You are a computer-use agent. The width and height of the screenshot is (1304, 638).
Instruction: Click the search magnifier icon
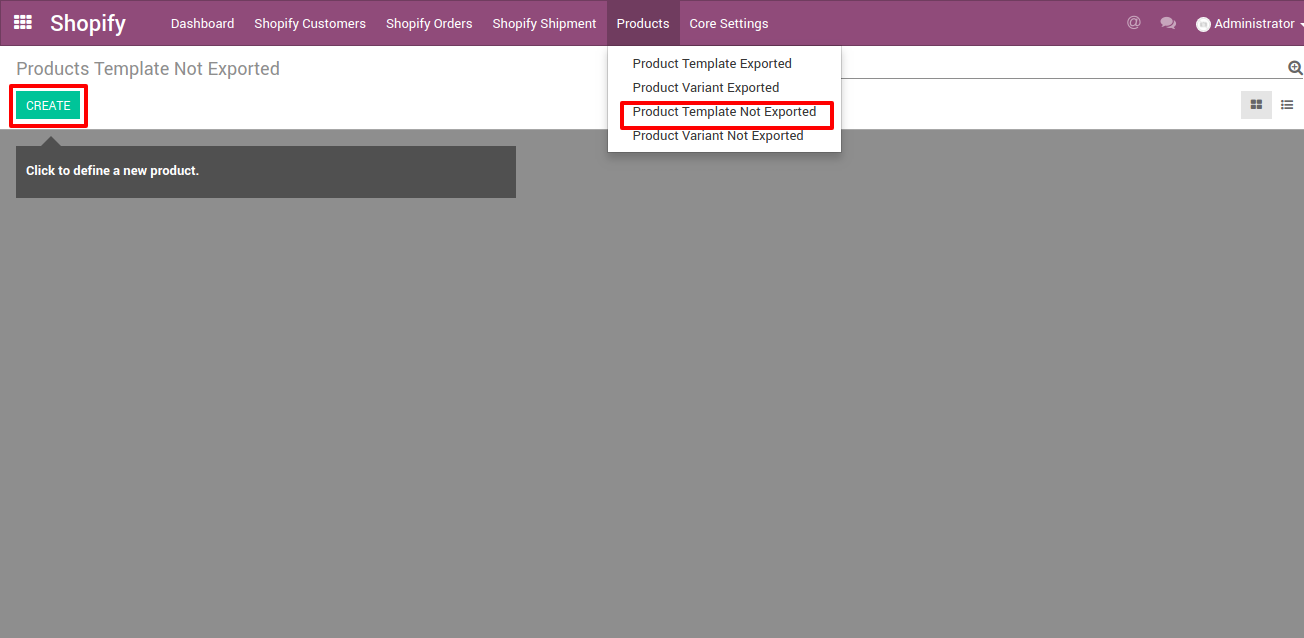pos(1295,68)
